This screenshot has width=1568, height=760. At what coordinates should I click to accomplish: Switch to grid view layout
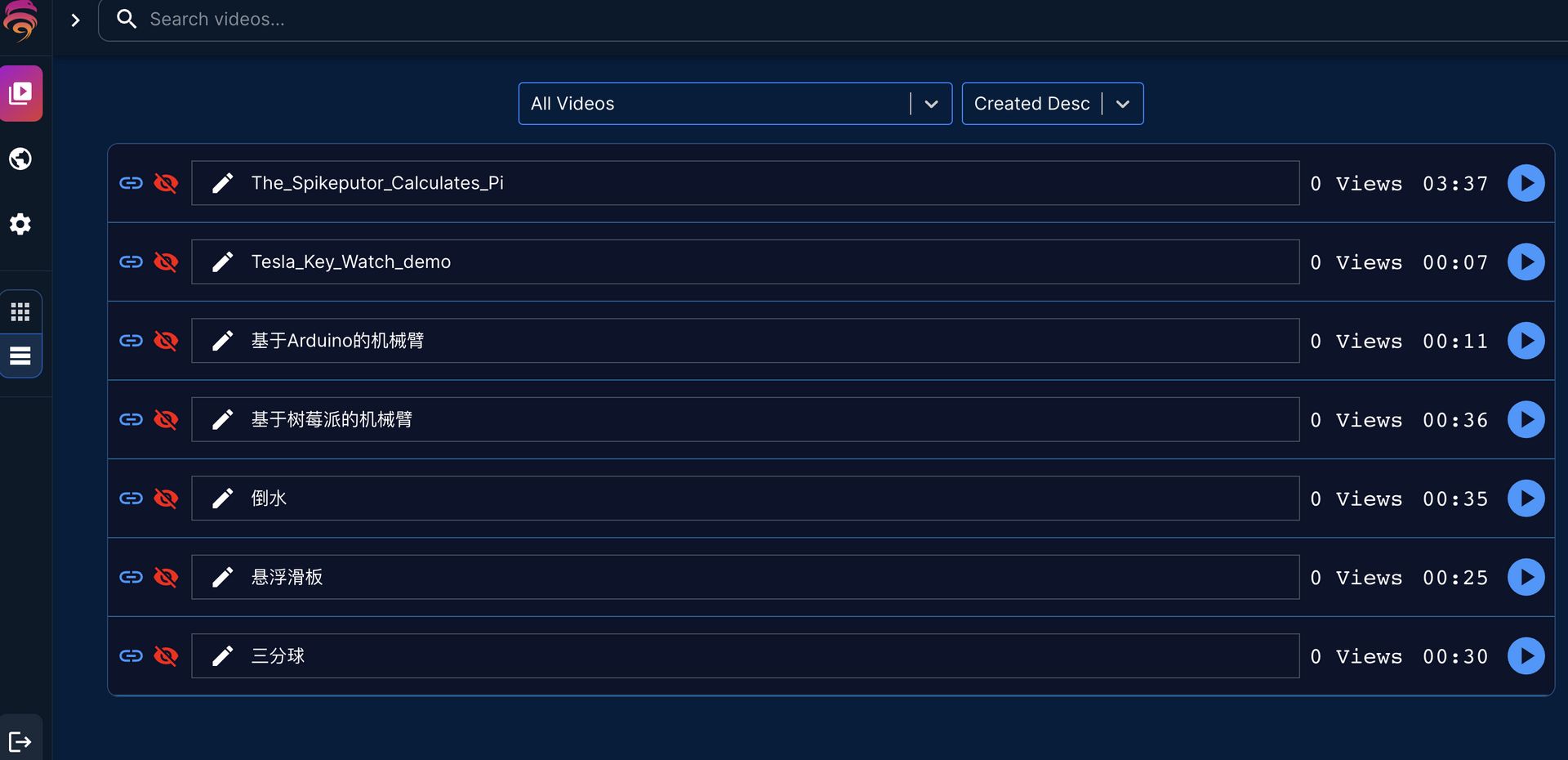[20, 311]
